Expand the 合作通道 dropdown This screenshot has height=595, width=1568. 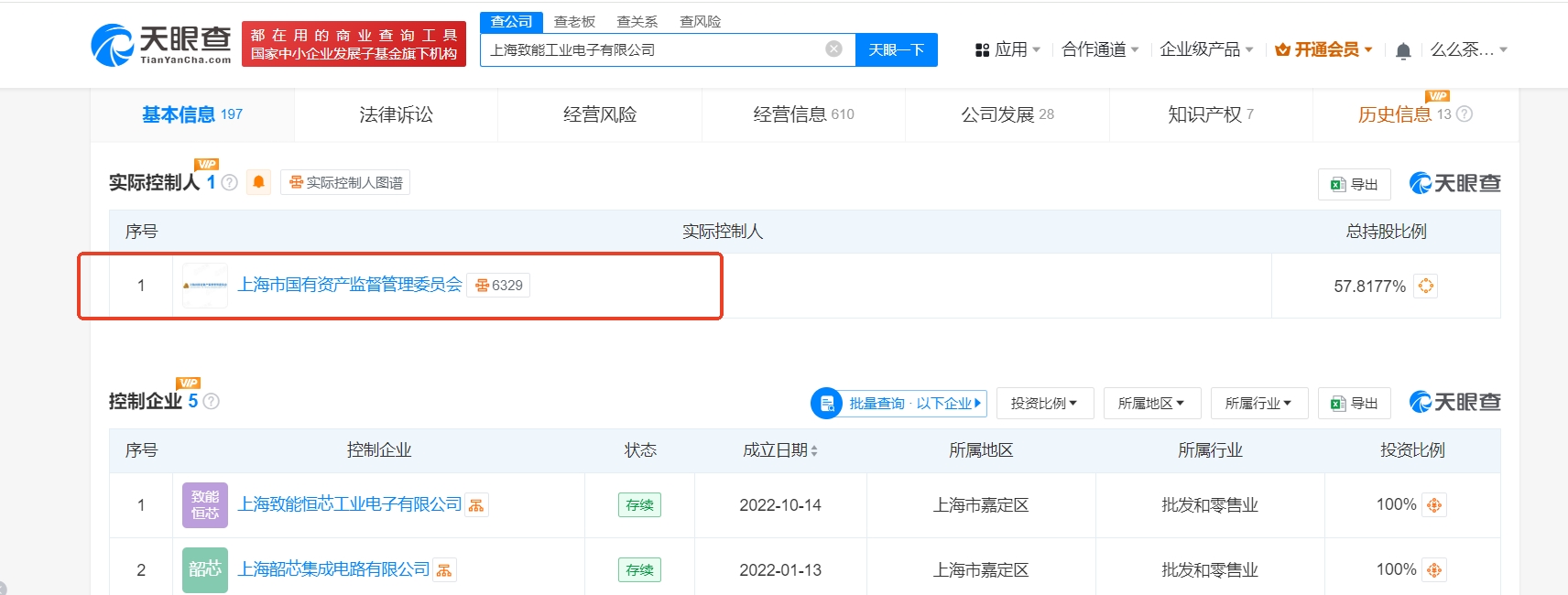(x=1100, y=49)
